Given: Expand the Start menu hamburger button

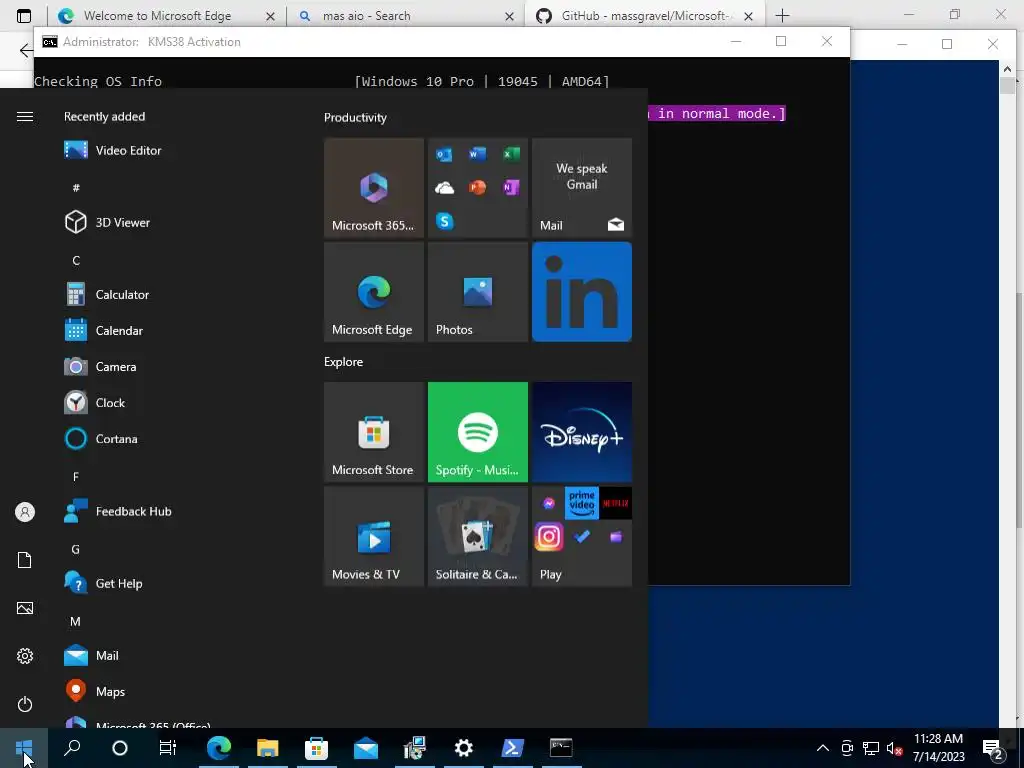Looking at the screenshot, I should [25, 116].
